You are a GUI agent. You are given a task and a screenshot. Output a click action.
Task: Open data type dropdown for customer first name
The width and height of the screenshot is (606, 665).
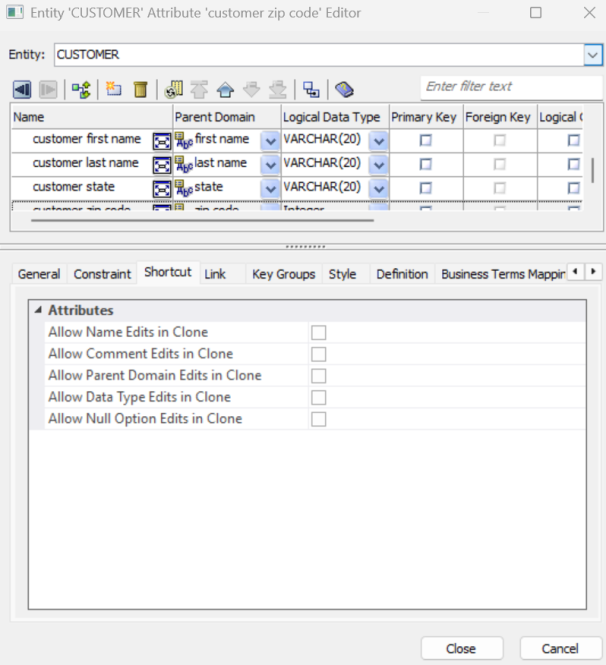(379, 141)
